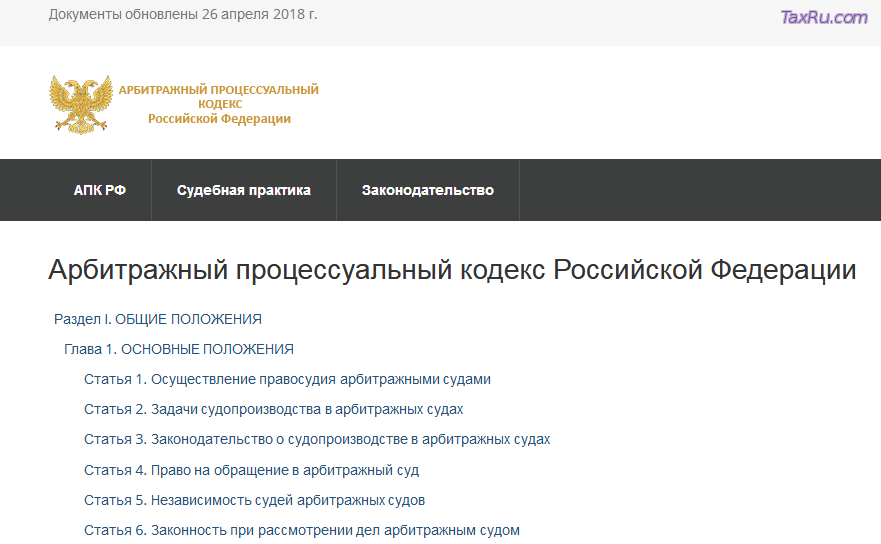Open 'Глава 1. ОСНОВНЫЕ ПОЛОЖЕНИЯ' link
Screen dimensions: 881x544
[179, 349]
